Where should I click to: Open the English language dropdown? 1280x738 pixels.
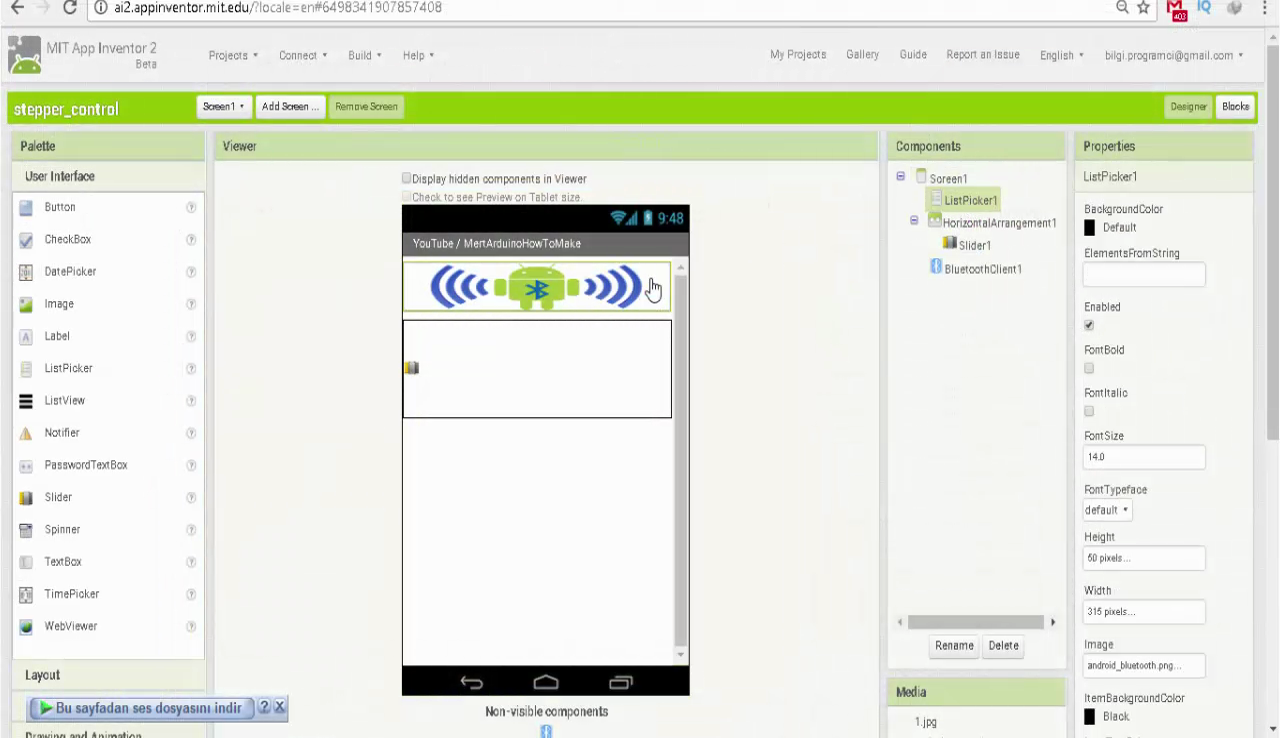[x=1062, y=56]
